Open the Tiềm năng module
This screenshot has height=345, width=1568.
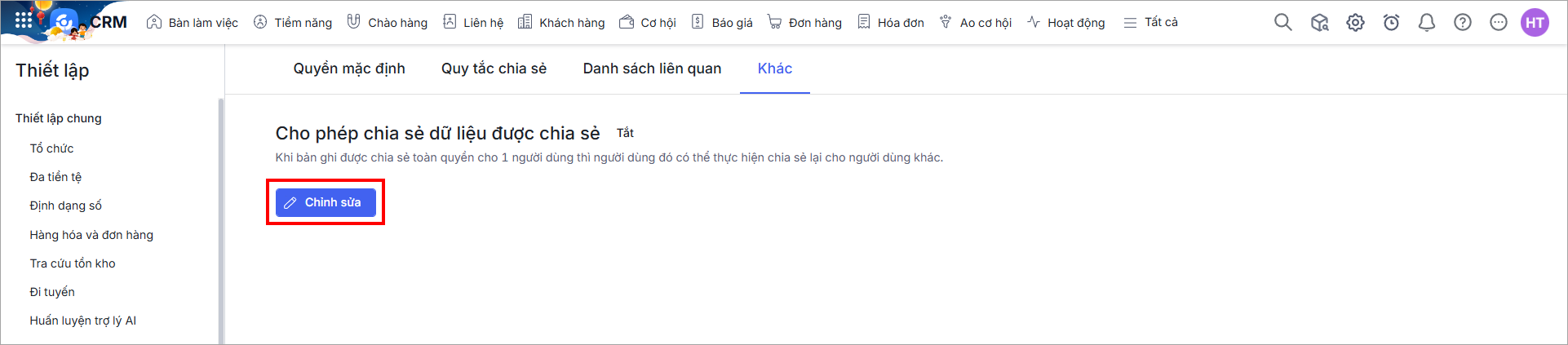pos(293,23)
